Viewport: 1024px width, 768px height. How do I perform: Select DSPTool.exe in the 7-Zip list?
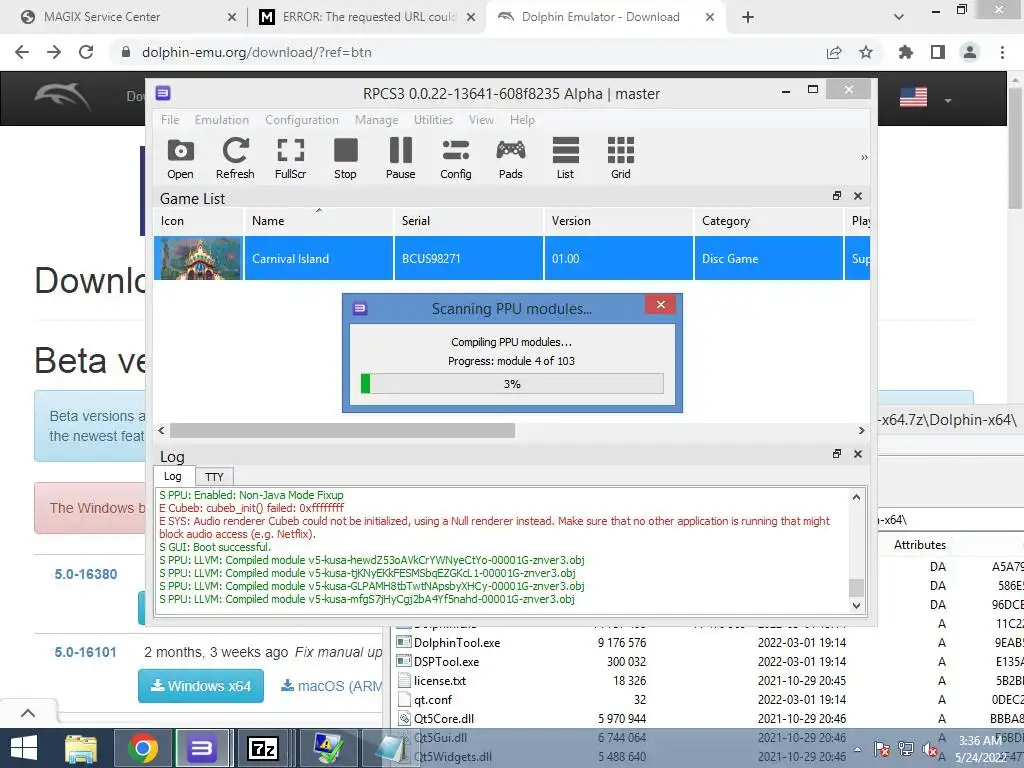(x=447, y=662)
